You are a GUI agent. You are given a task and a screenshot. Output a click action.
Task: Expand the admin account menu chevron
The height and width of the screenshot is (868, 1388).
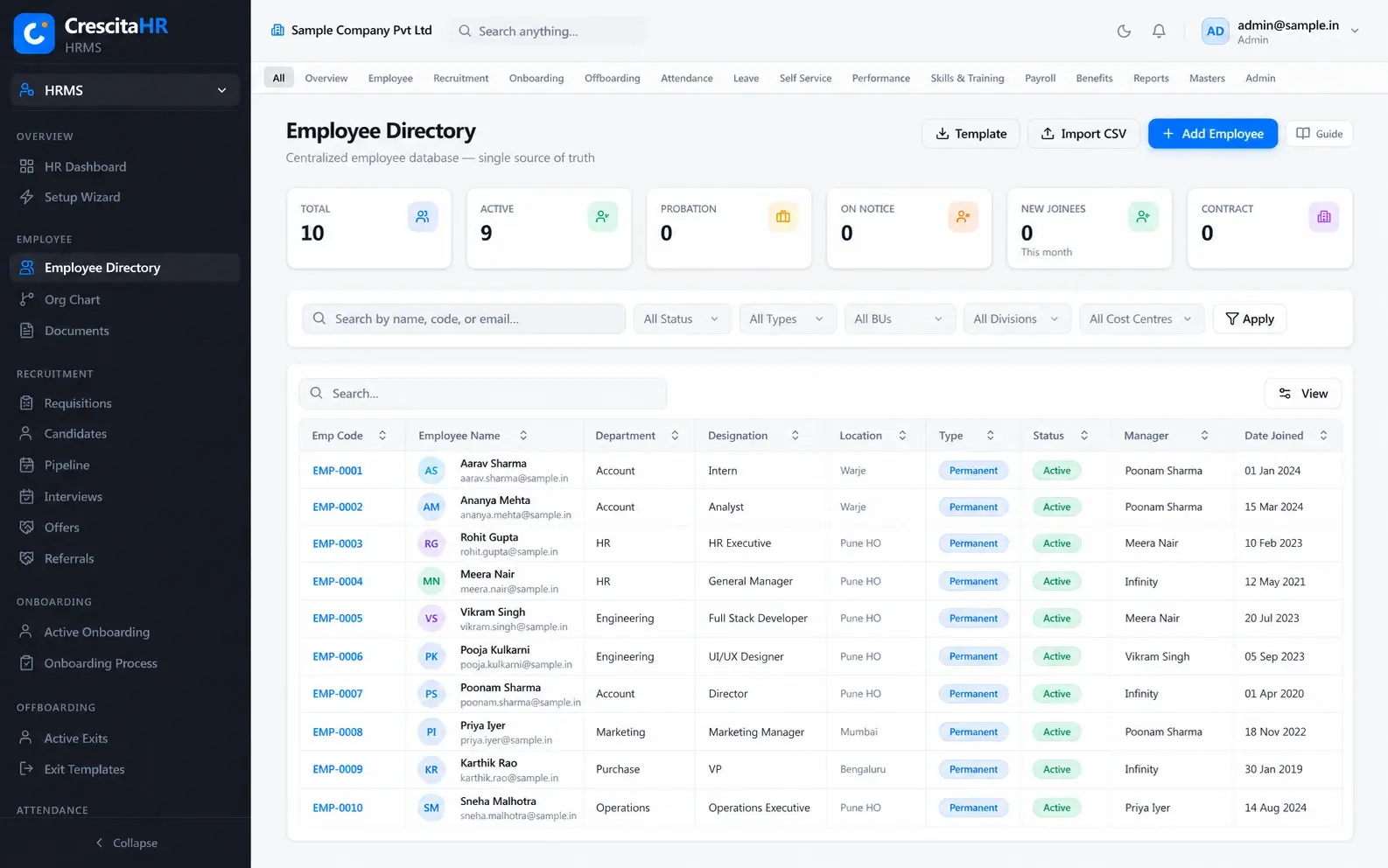click(x=1355, y=31)
